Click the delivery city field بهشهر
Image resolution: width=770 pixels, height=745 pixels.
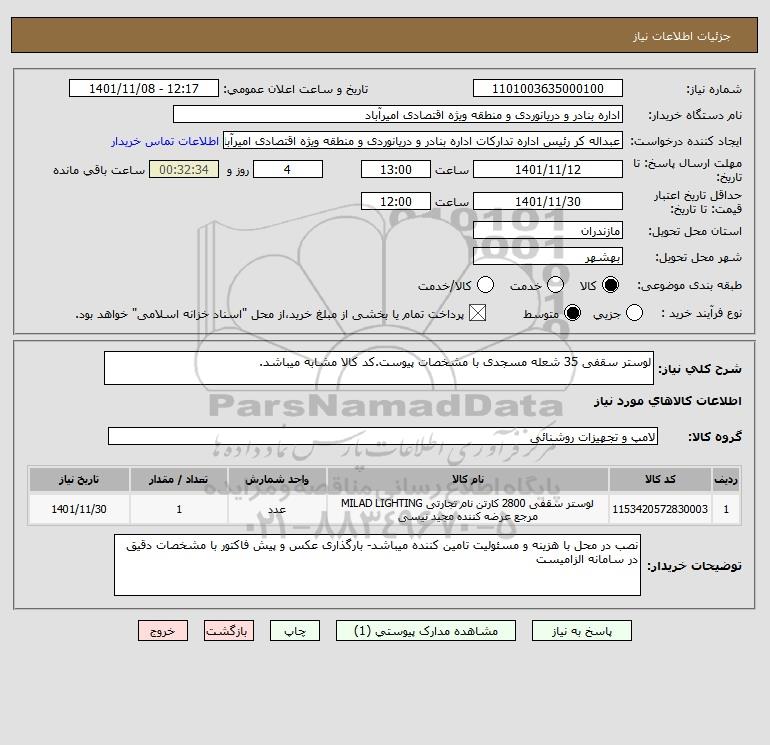[548, 256]
